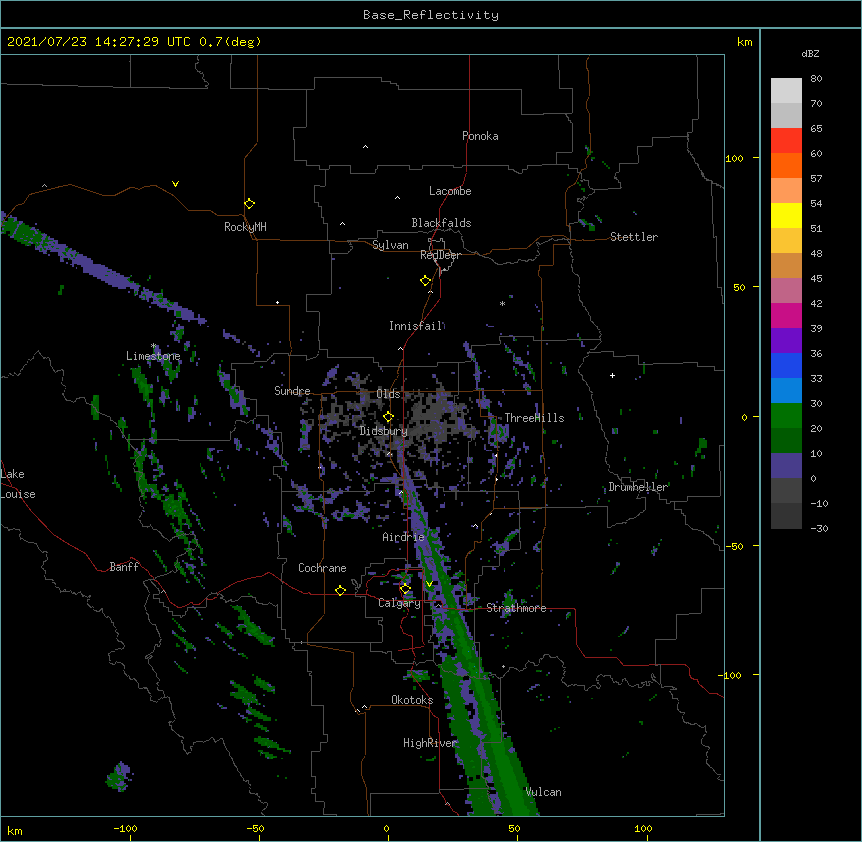Select the orange 57-60 dBZ legend color
This screenshot has height=842, width=862.
786,165
